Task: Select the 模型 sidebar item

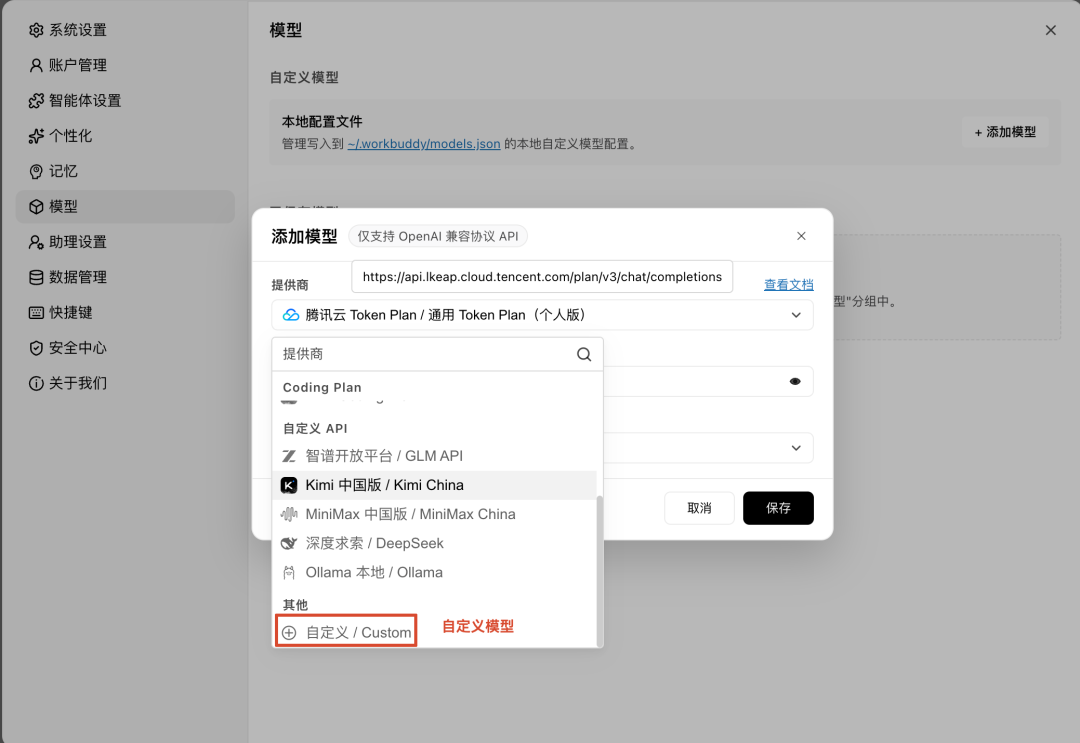Action: pos(125,207)
